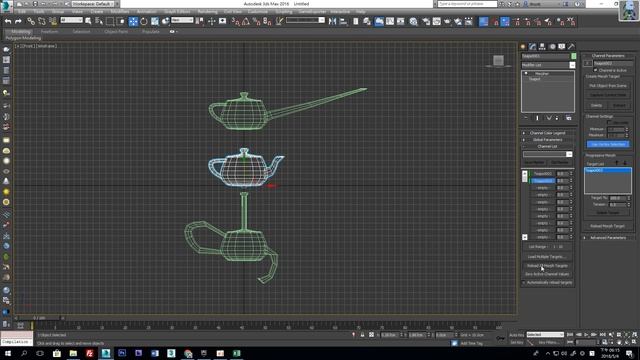The width and height of the screenshot is (640, 360).
Task: Open the Customize menu
Action: (258, 12)
